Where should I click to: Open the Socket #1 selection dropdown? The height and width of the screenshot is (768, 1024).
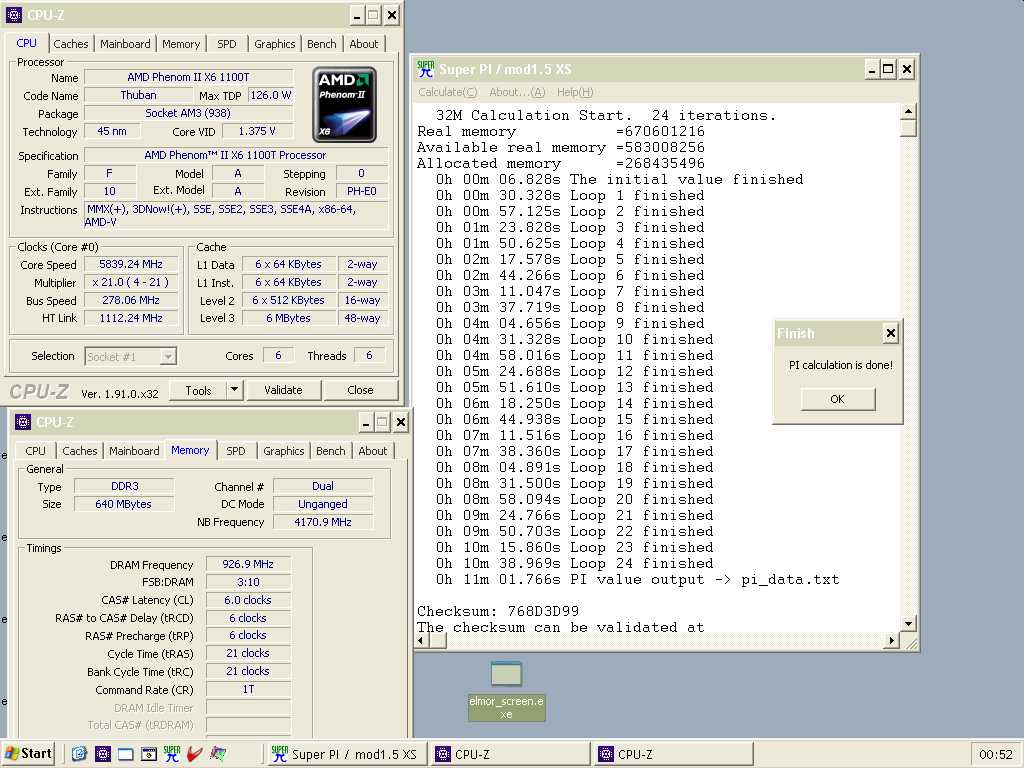pos(130,357)
